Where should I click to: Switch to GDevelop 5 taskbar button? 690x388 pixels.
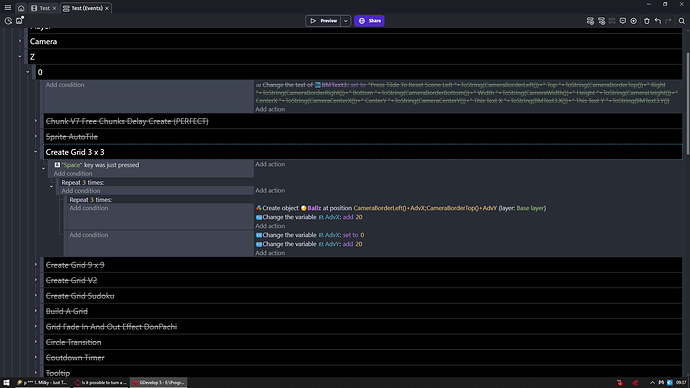[159, 383]
